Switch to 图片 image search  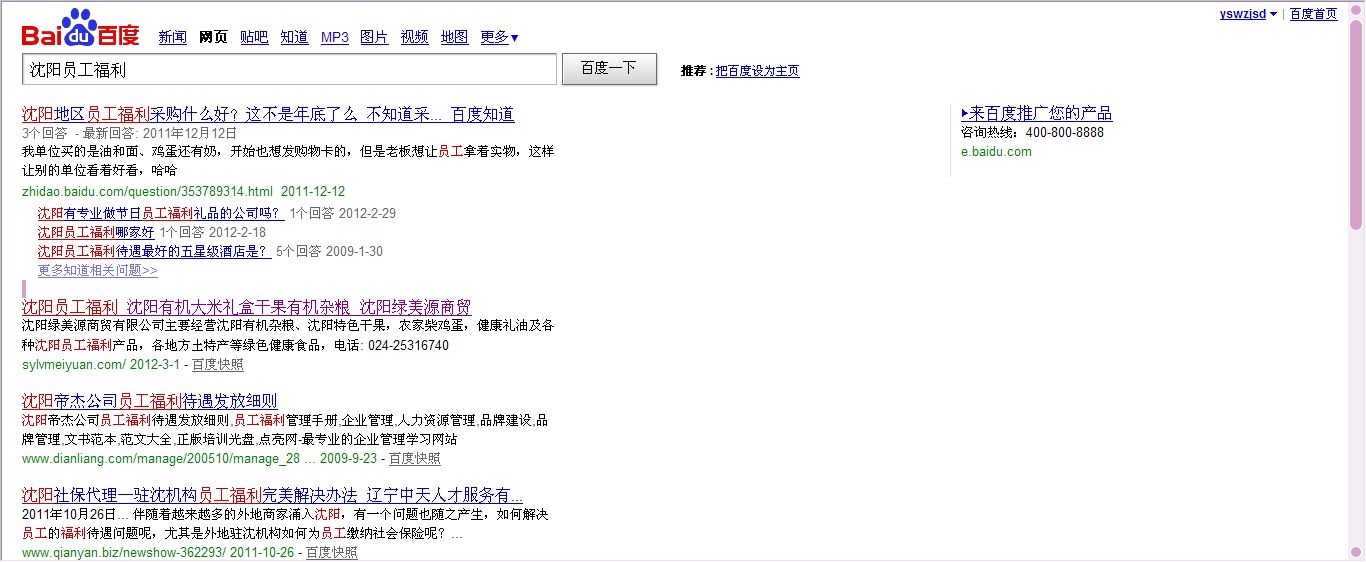coord(374,38)
